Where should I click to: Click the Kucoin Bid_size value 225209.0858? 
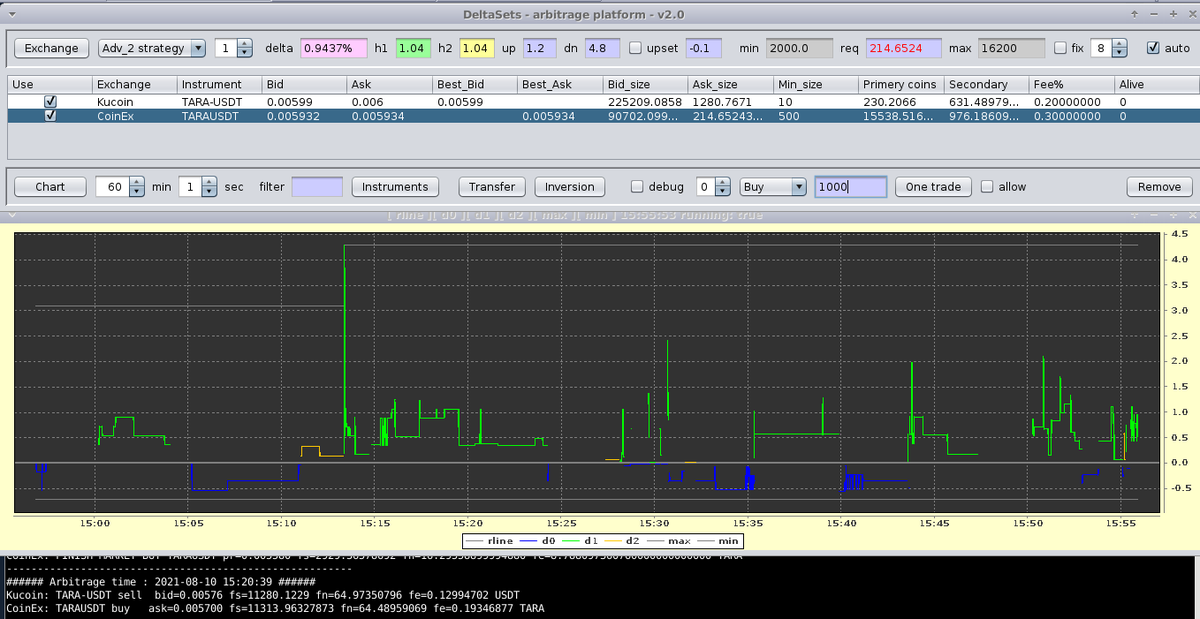(645, 102)
